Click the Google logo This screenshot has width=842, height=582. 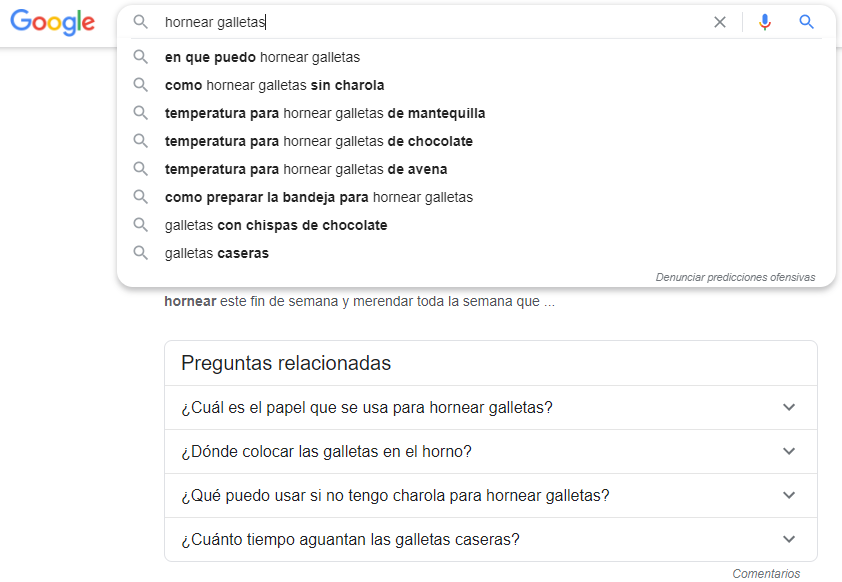coord(53,23)
